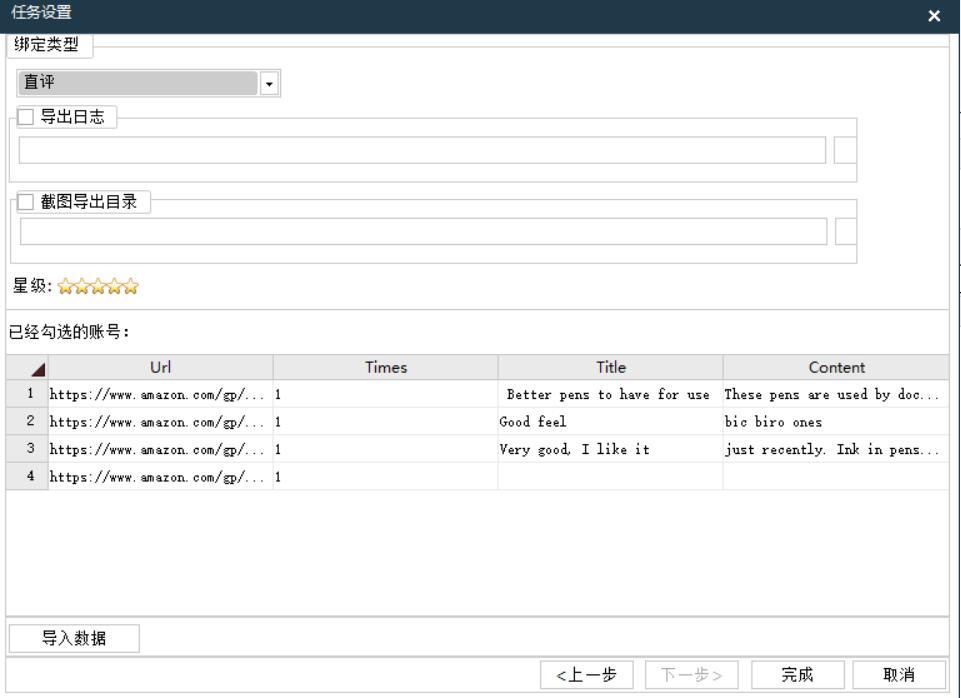The height and width of the screenshot is (698, 961).
Task: Close the 任务设置 dialog
Action: [933, 16]
